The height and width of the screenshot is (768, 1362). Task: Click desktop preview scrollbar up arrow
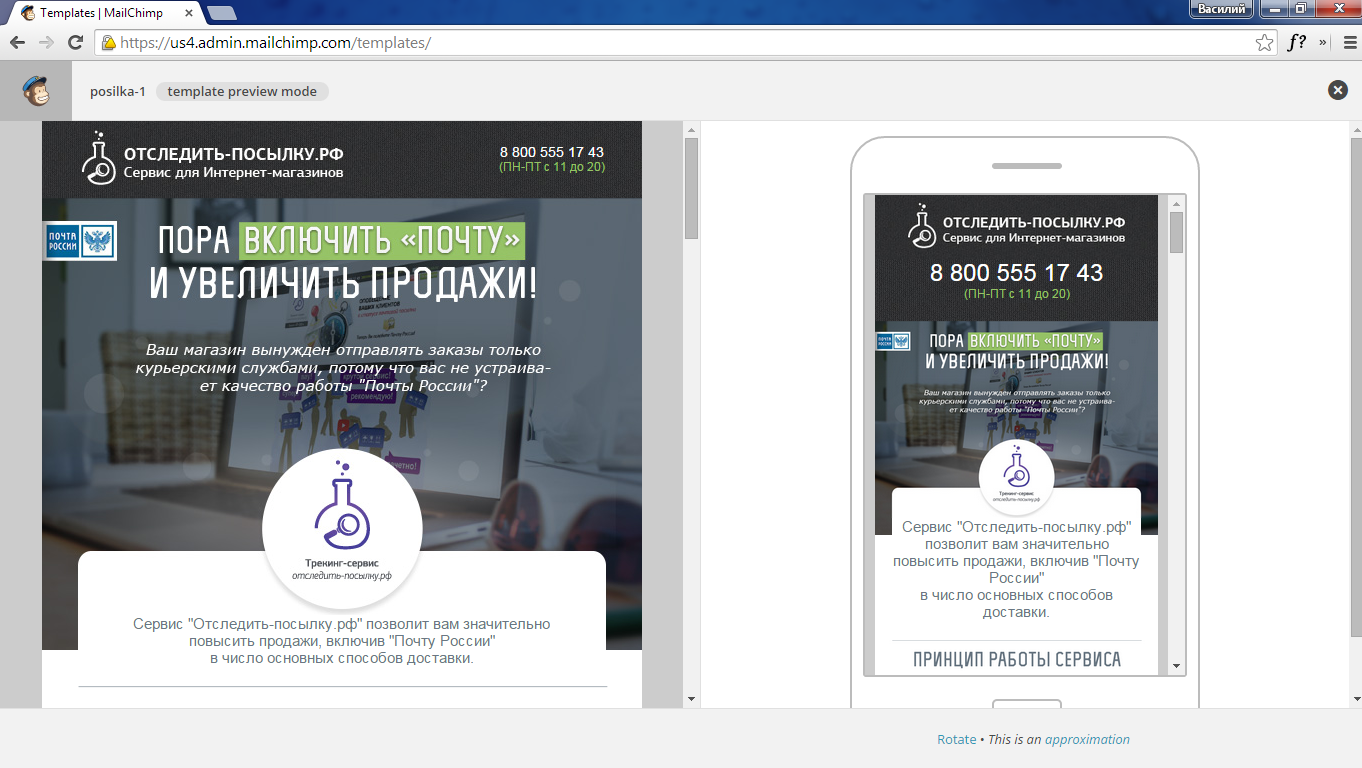[691, 130]
